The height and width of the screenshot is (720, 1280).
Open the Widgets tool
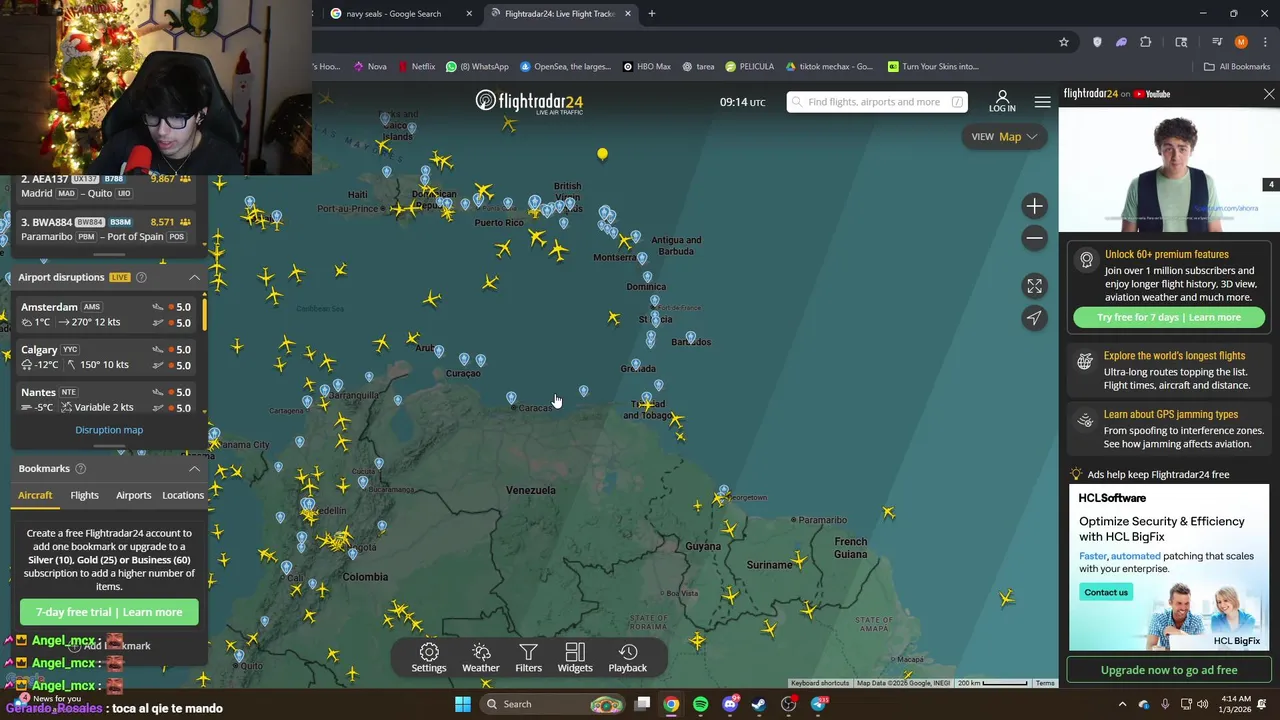coord(575,658)
